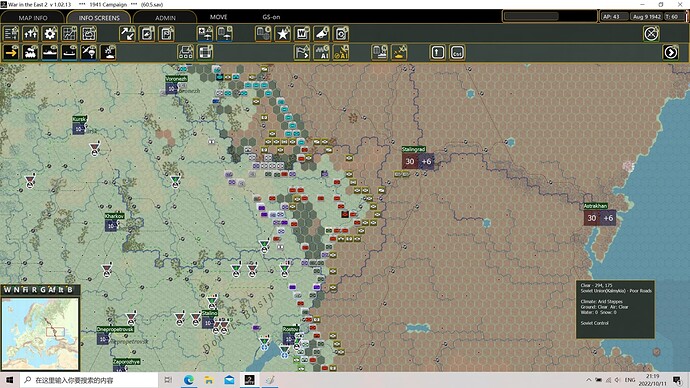Open the ADMIN tab
Viewport: 690px width, 388px height.
tap(165, 18)
